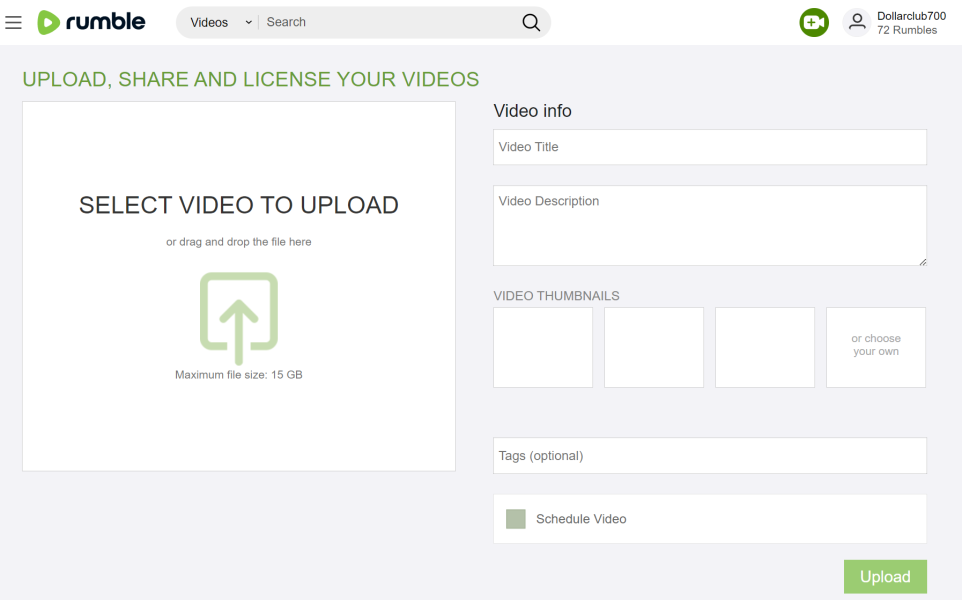The height and width of the screenshot is (600, 962).
Task: Select the second video thumbnail slot
Action: pyautogui.click(x=654, y=347)
